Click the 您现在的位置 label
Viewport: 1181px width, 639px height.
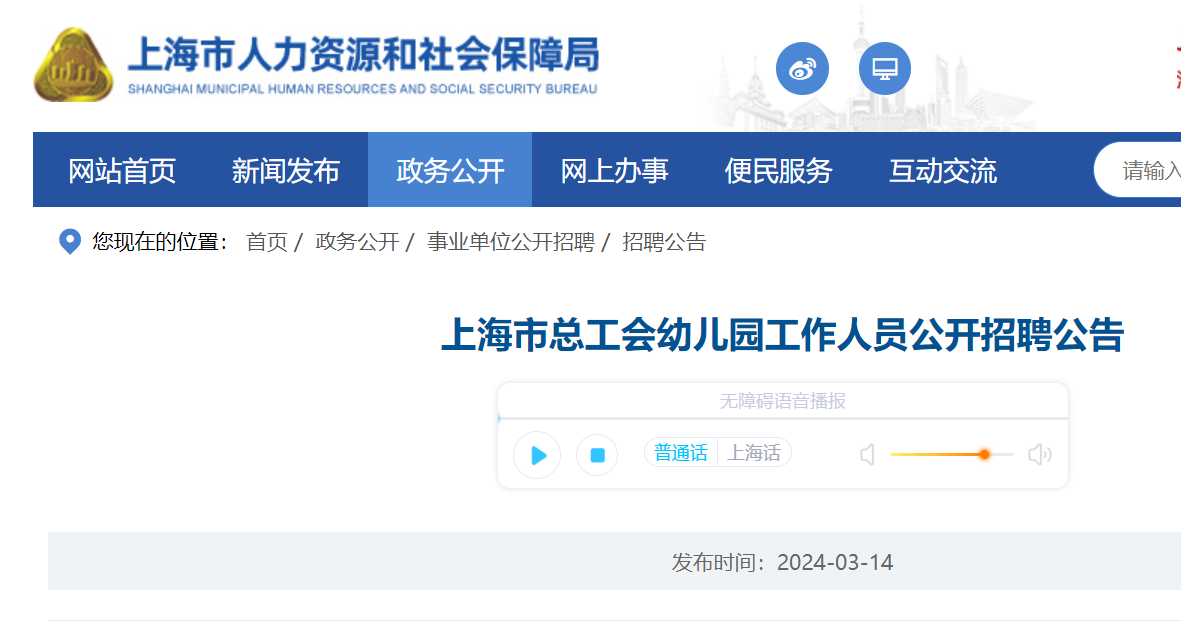click(x=159, y=242)
